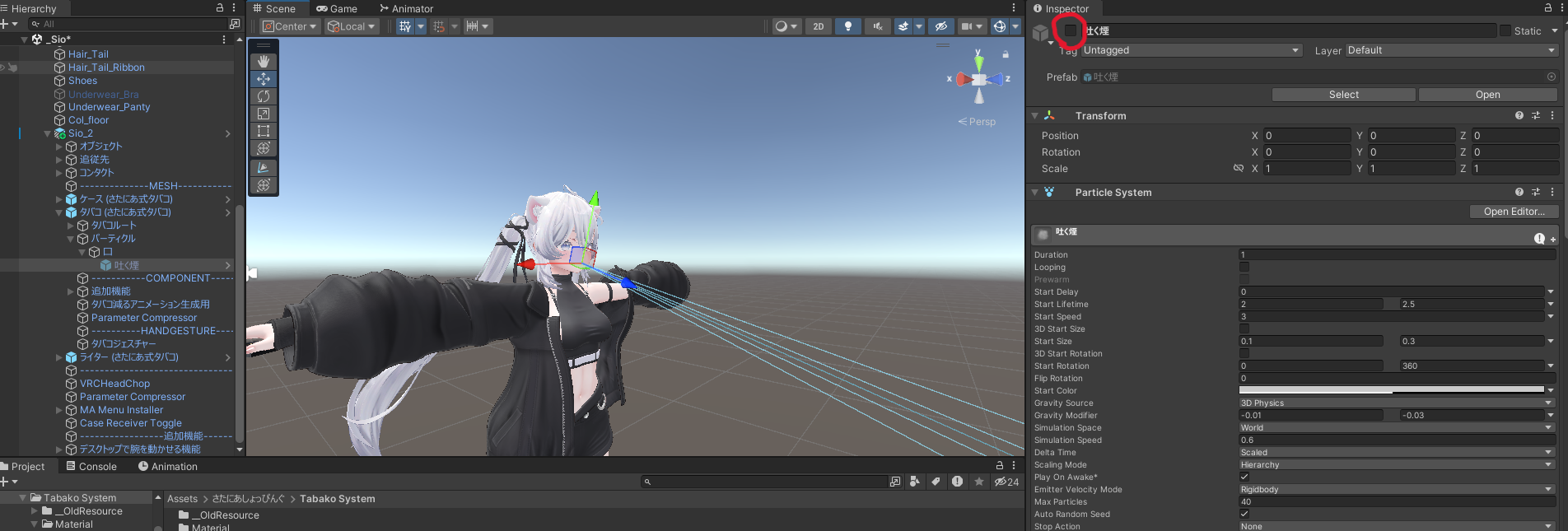
Task: Toggle scene visibility of hidden objects
Action: point(940,26)
